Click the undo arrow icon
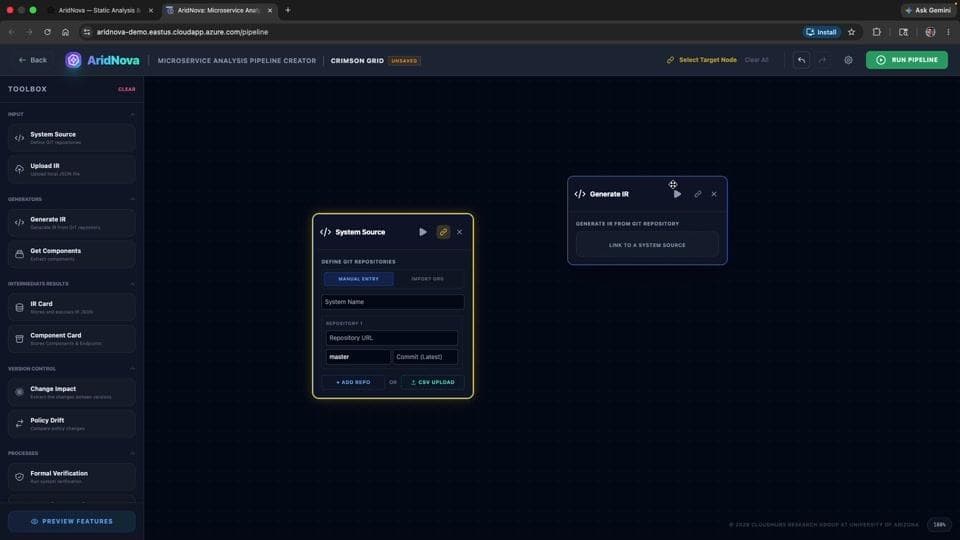Image resolution: width=960 pixels, height=540 pixels. coord(801,60)
